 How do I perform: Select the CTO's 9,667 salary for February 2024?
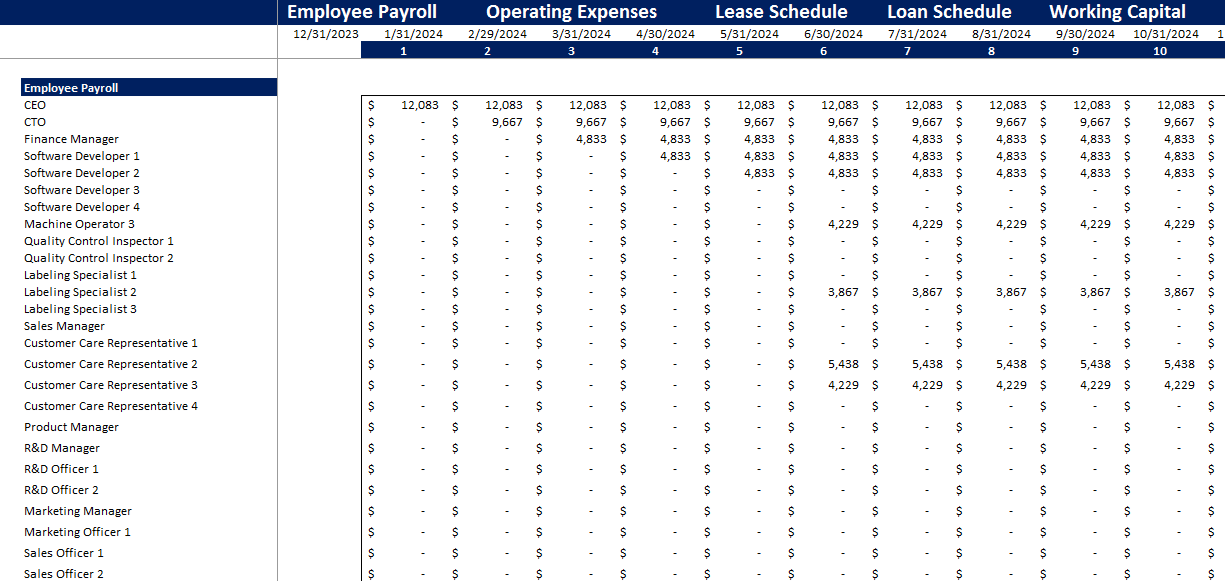(504, 121)
